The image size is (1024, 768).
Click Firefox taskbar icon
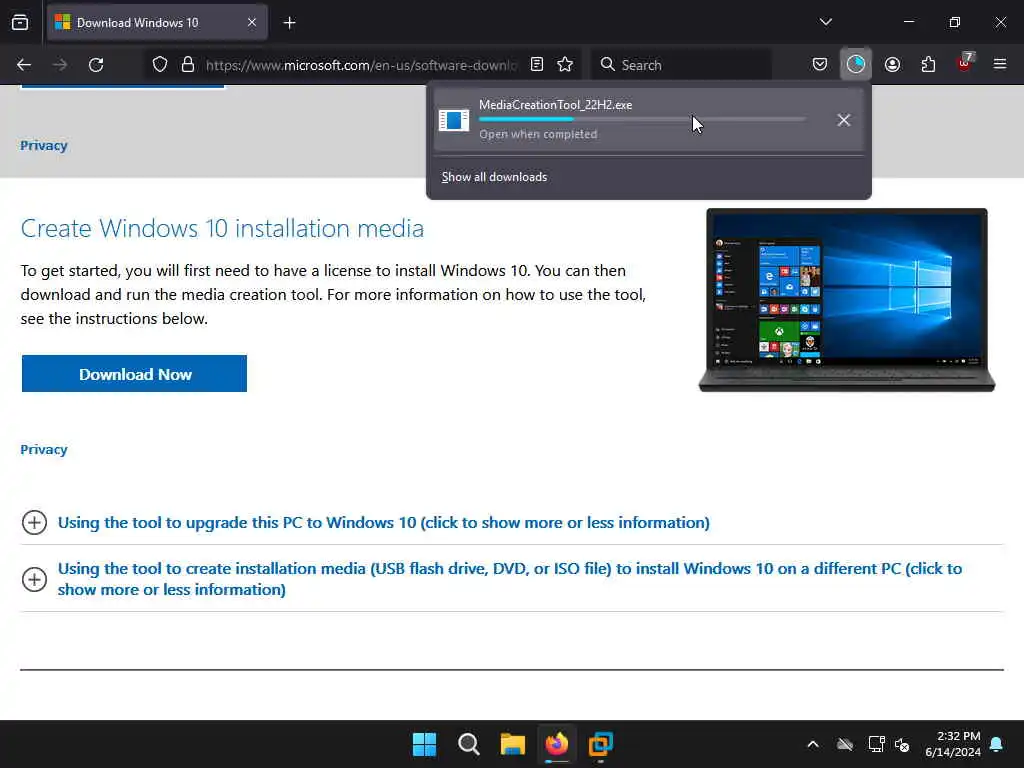(x=556, y=744)
